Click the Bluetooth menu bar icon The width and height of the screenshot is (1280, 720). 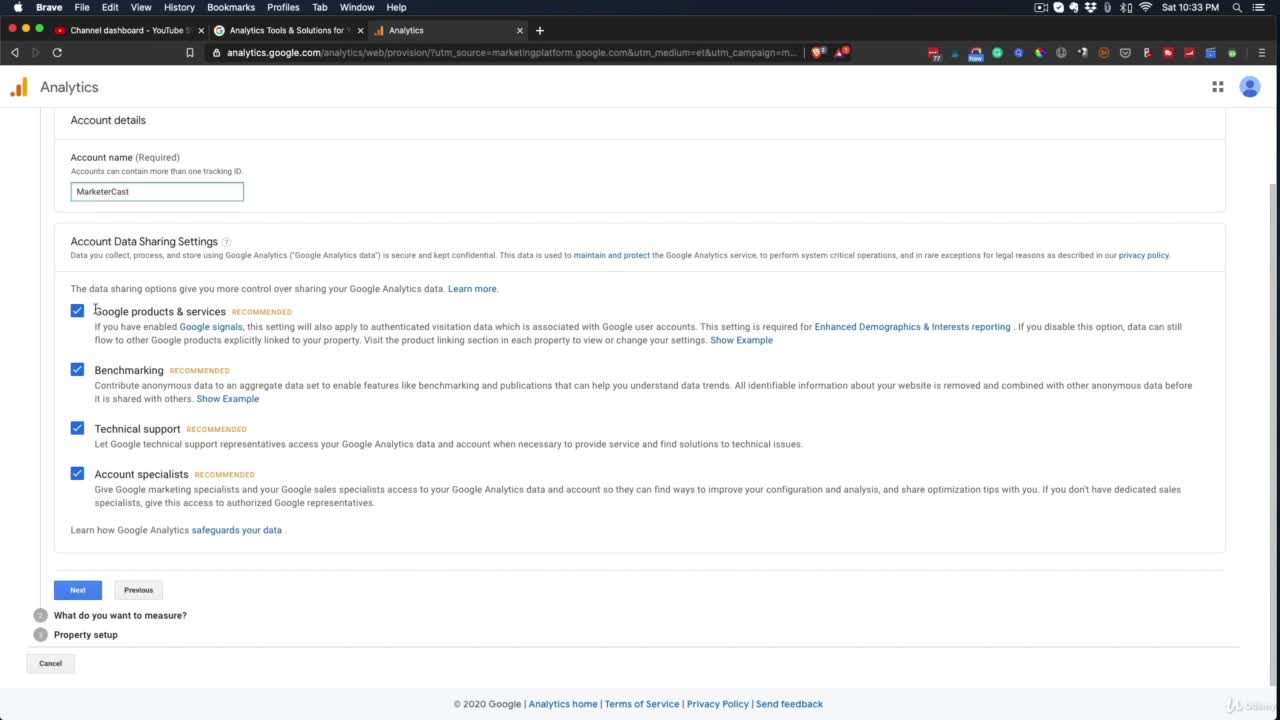tap(1126, 7)
